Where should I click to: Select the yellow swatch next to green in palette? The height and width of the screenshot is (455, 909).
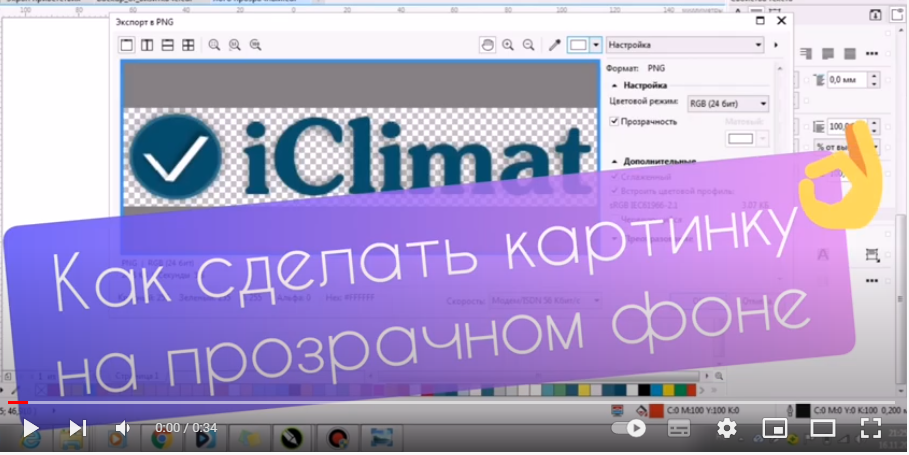[x=668, y=390]
